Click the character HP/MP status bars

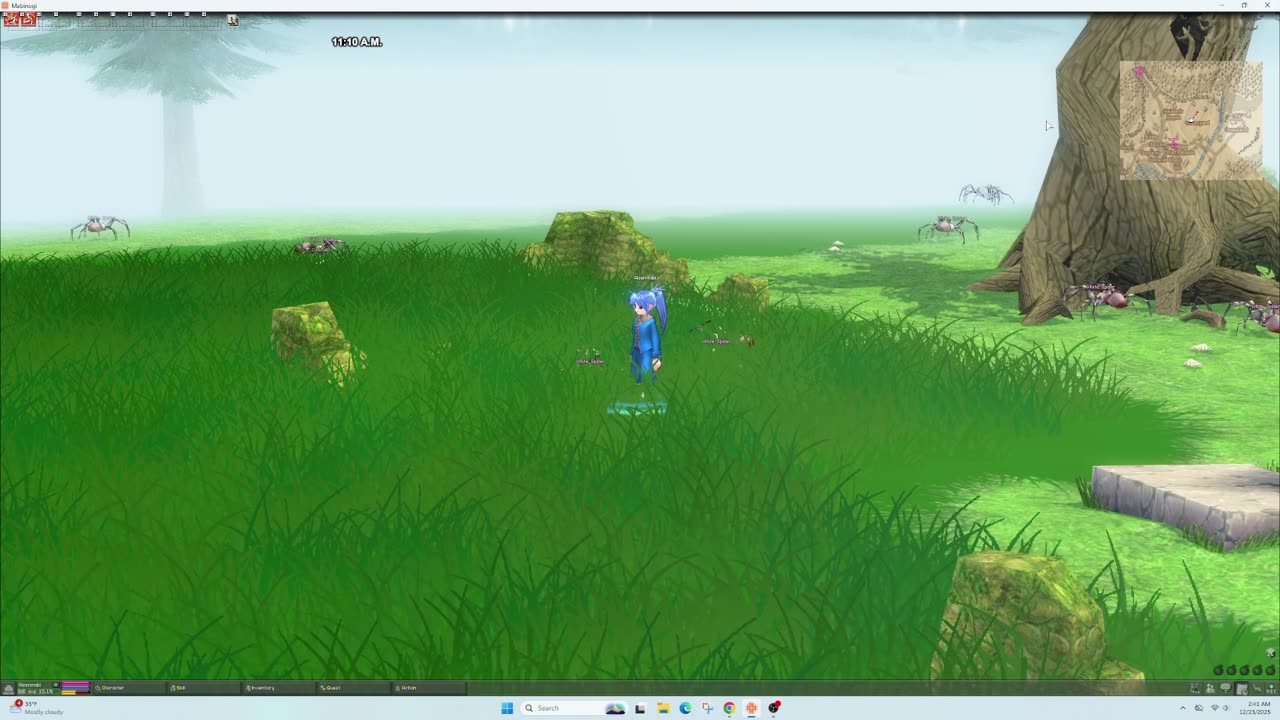[x=76, y=688]
